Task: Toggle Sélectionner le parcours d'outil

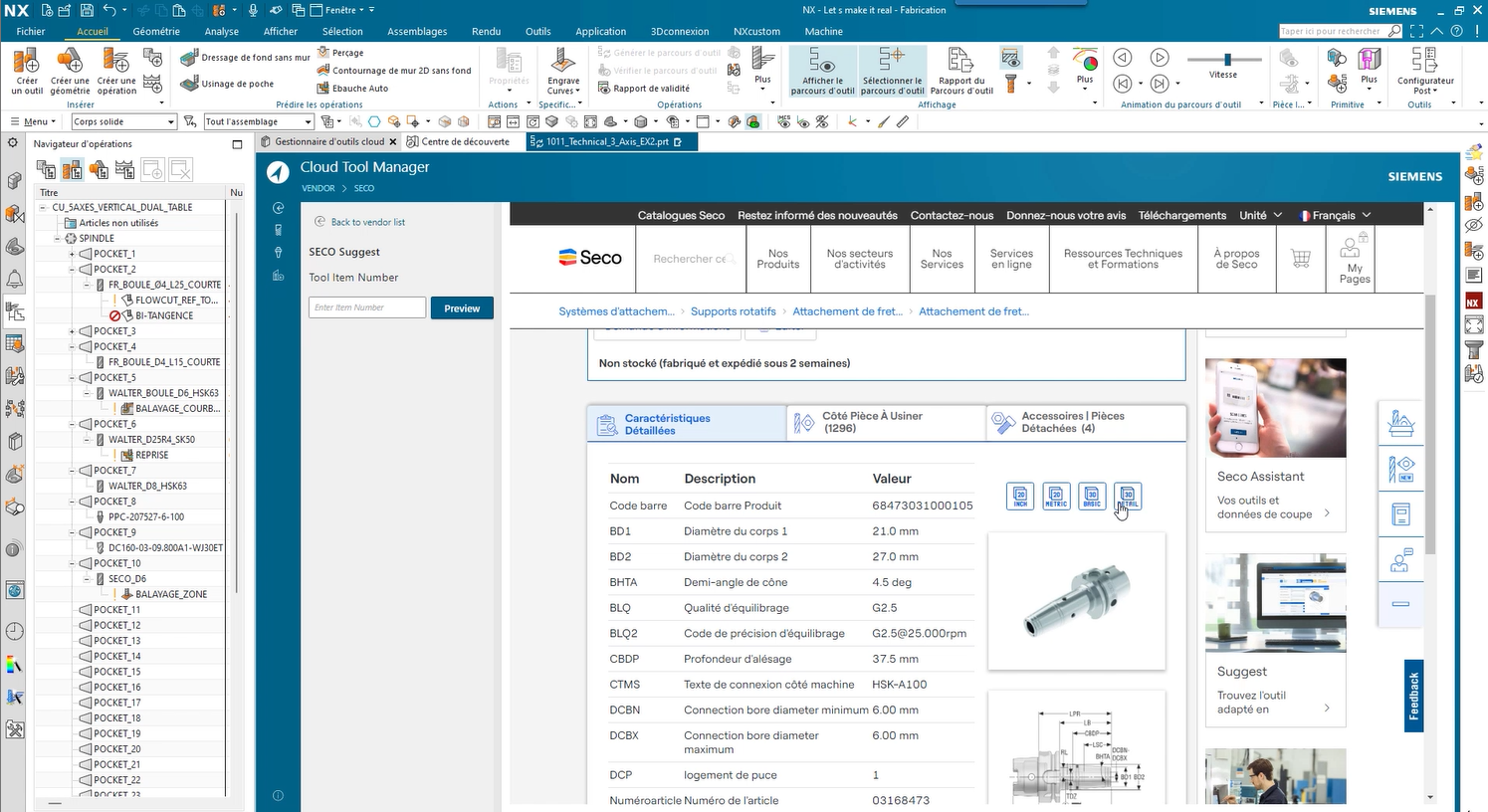Action: coord(892,72)
